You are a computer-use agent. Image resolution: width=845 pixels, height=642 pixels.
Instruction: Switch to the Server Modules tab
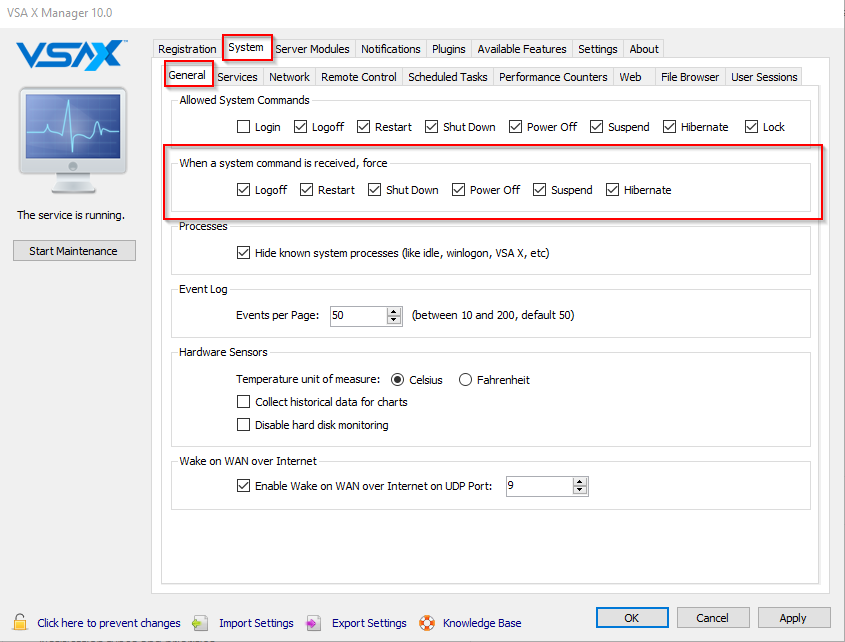[313, 49]
